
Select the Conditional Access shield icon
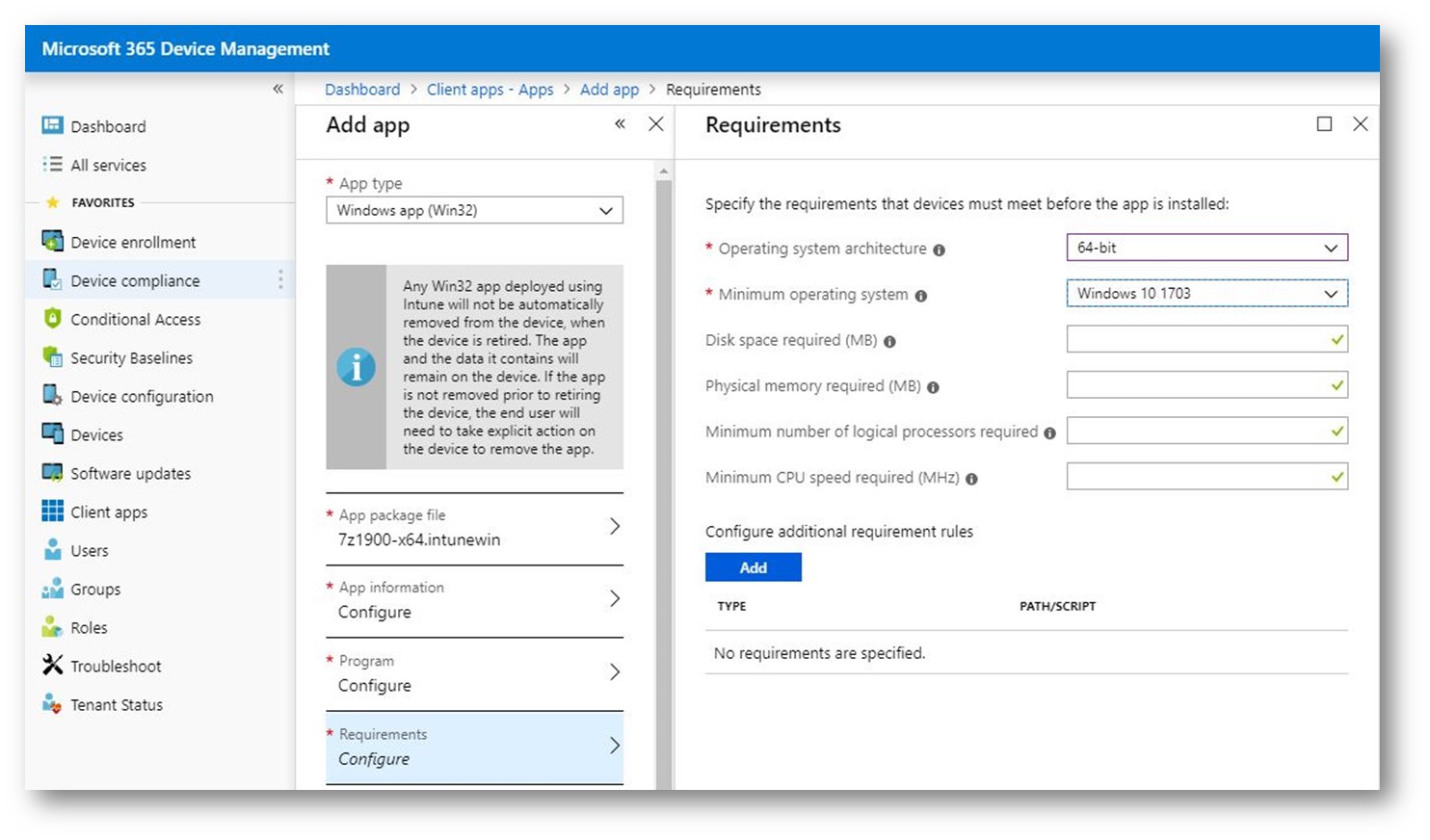click(x=52, y=319)
